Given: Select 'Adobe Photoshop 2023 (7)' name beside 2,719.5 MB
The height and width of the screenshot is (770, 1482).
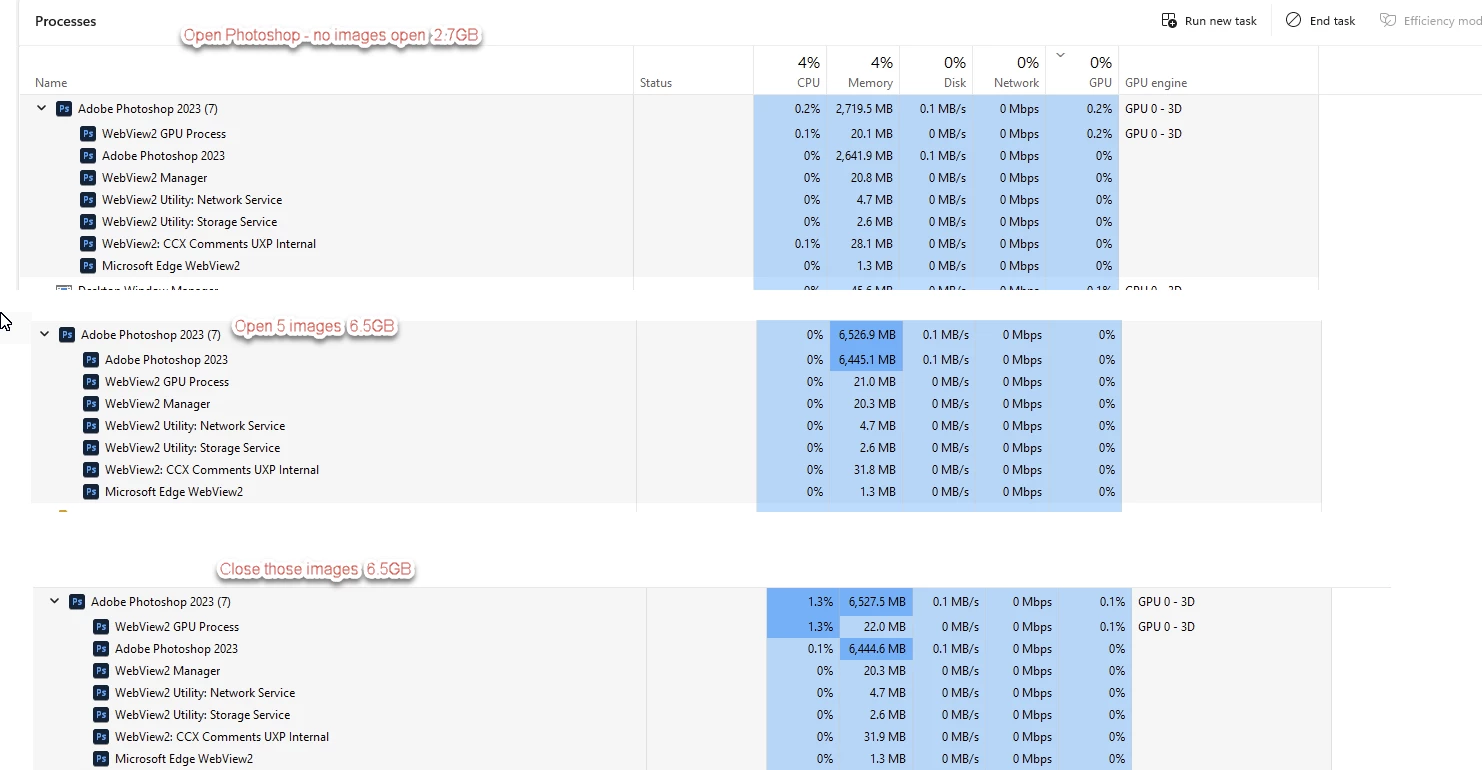Looking at the screenshot, I should [x=148, y=109].
